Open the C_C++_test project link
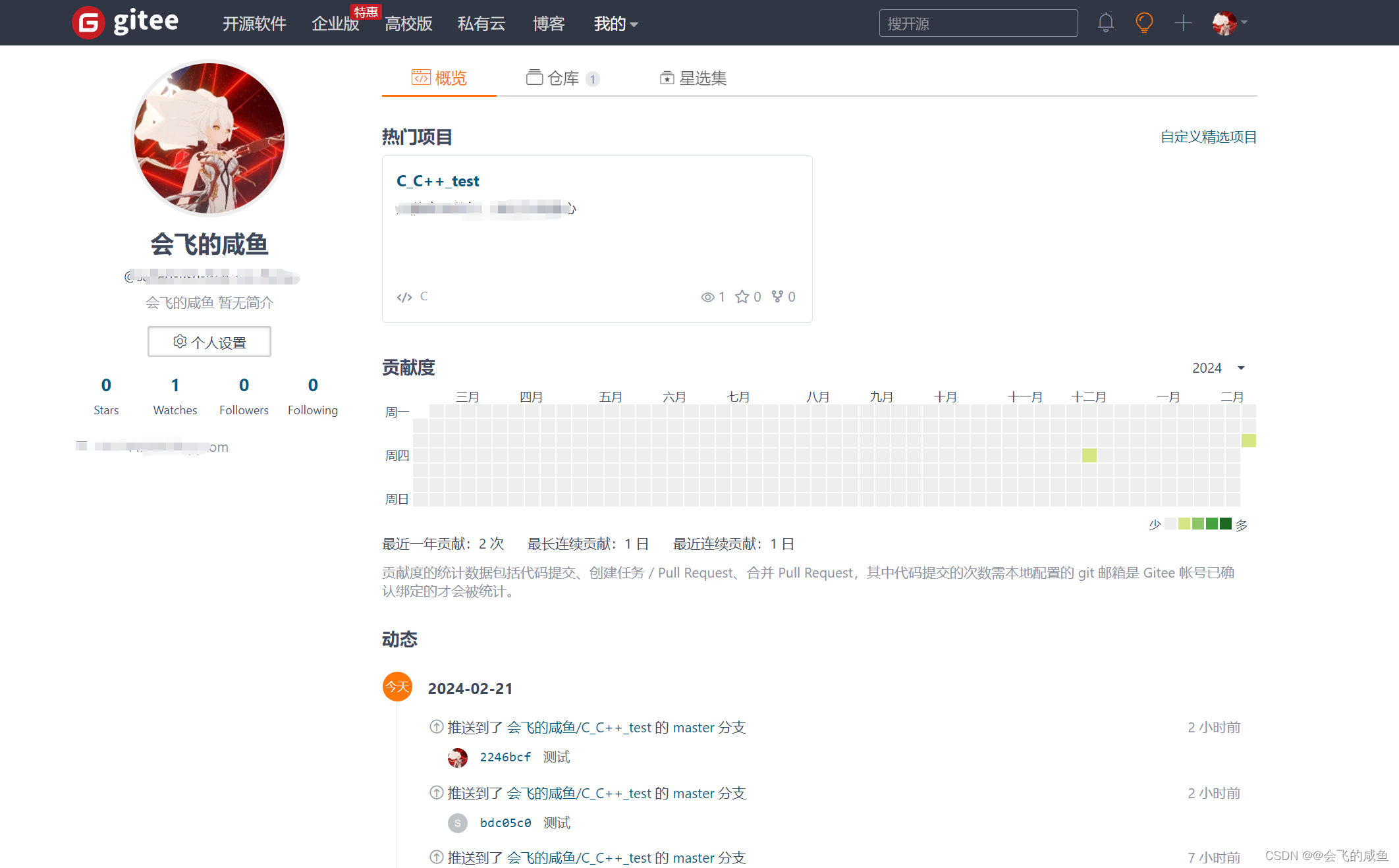Image resolution: width=1399 pixels, height=868 pixels. (438, 181)
